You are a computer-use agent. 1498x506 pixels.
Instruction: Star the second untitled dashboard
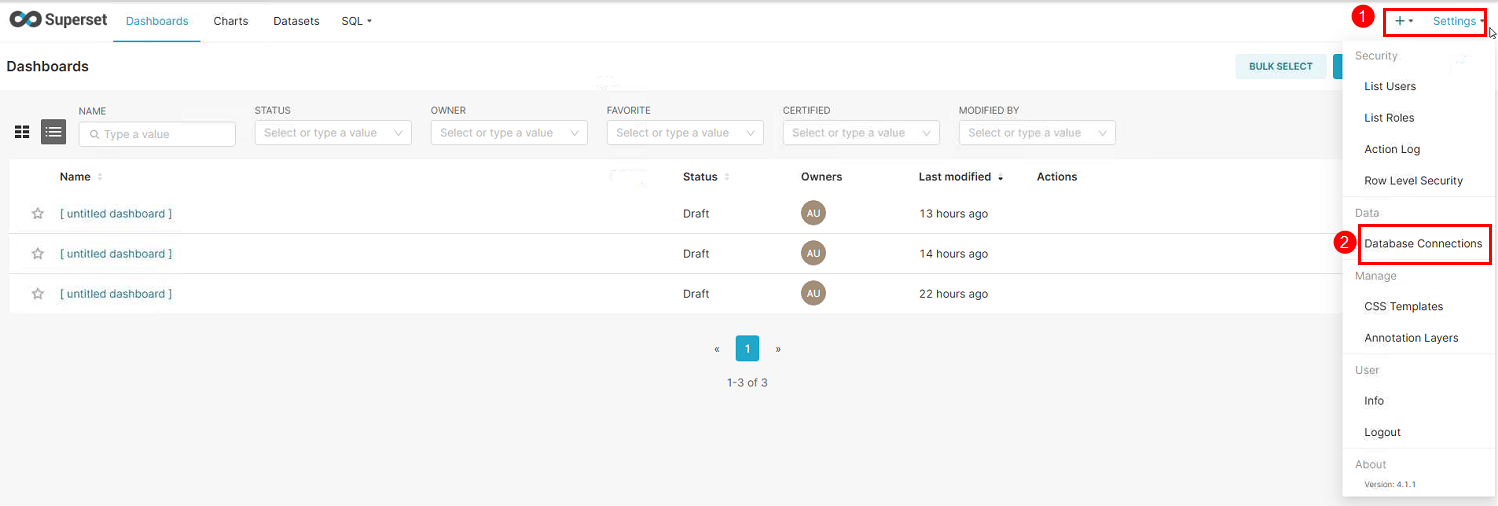click(38, 254)
